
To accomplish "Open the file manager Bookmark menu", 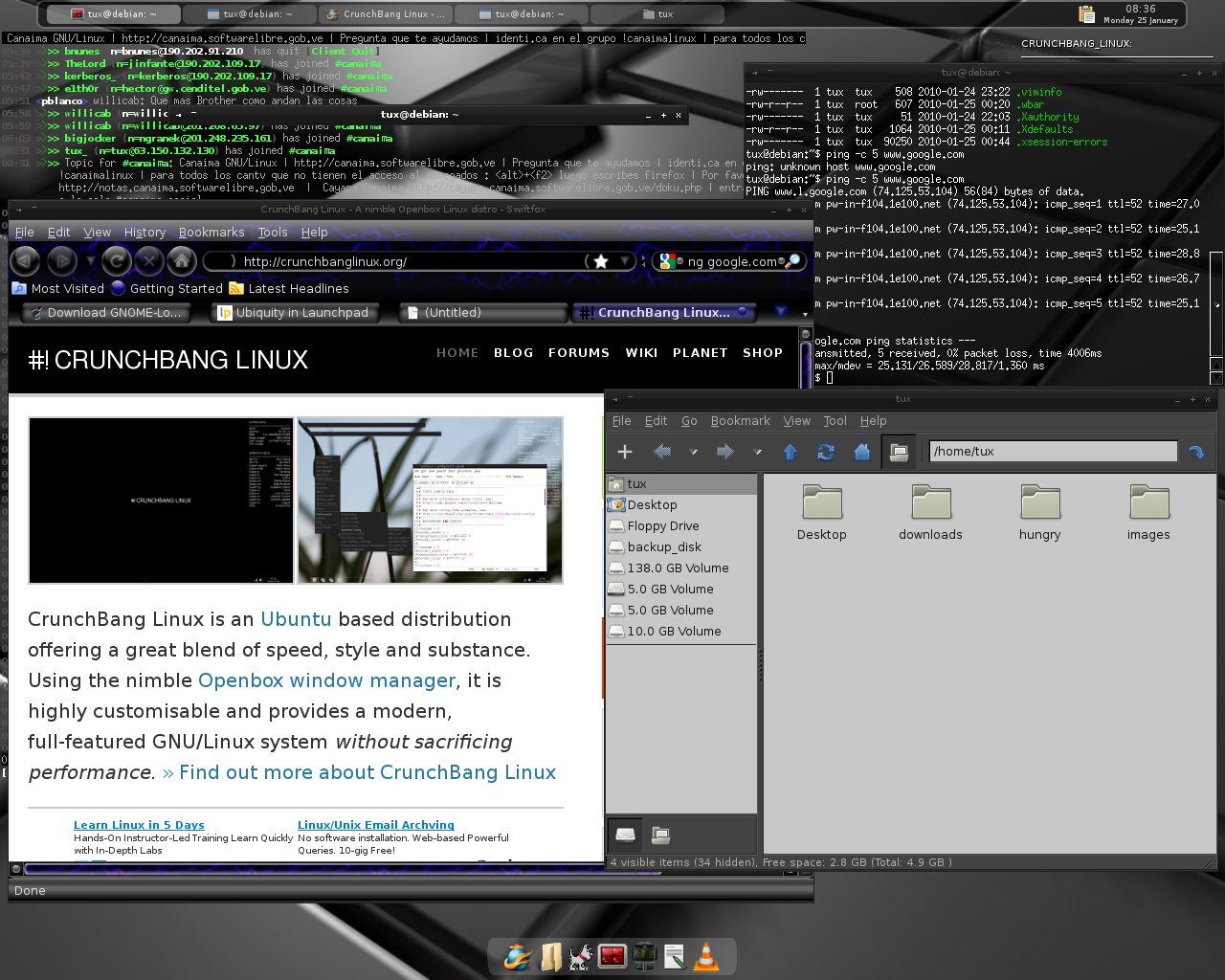I will coord(740,420).
